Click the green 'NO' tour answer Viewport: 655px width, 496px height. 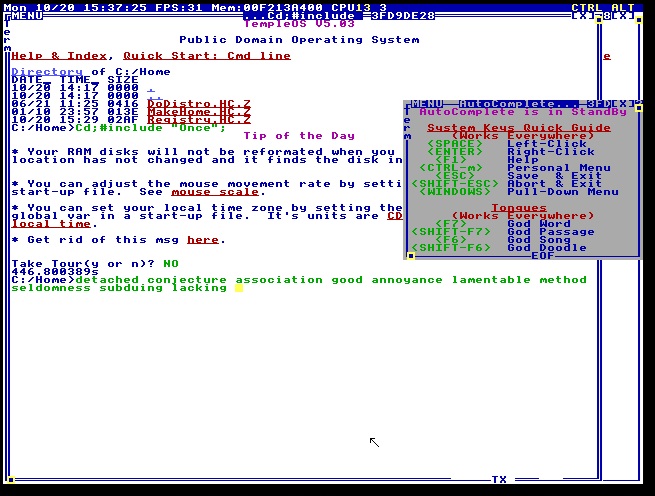171,264
